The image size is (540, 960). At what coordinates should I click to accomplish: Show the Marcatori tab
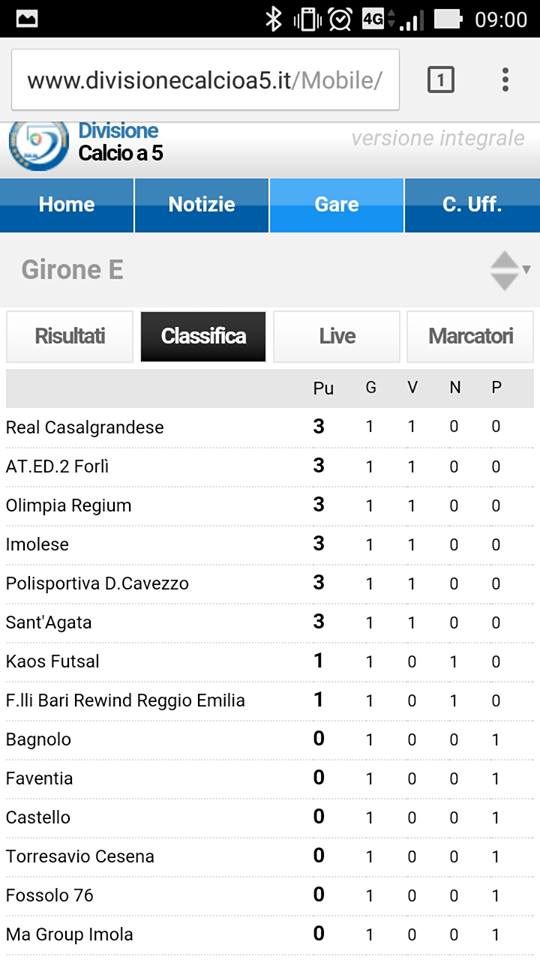[x=470, y=336]
